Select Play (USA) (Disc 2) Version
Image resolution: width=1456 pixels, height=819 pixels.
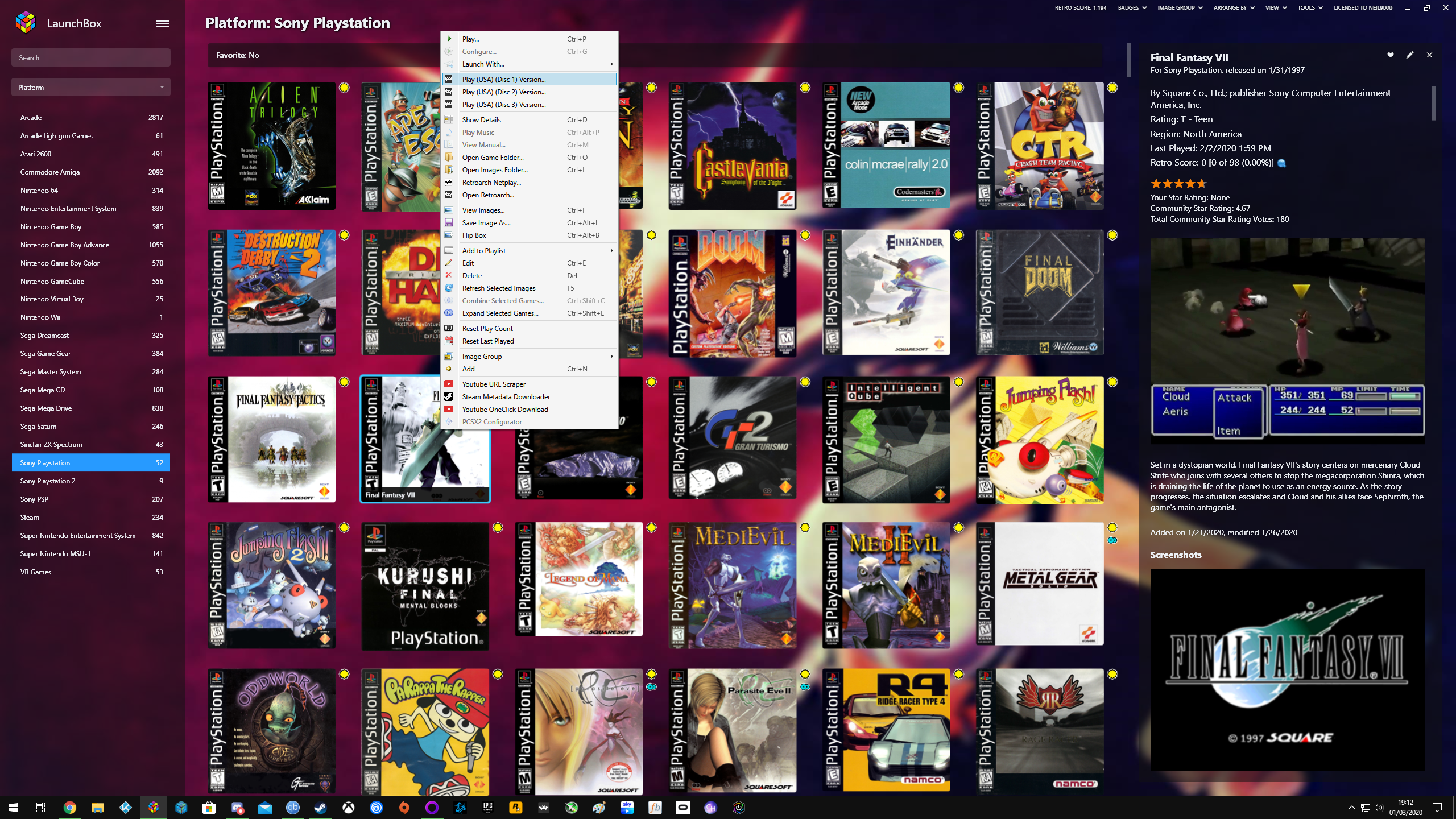530,92
